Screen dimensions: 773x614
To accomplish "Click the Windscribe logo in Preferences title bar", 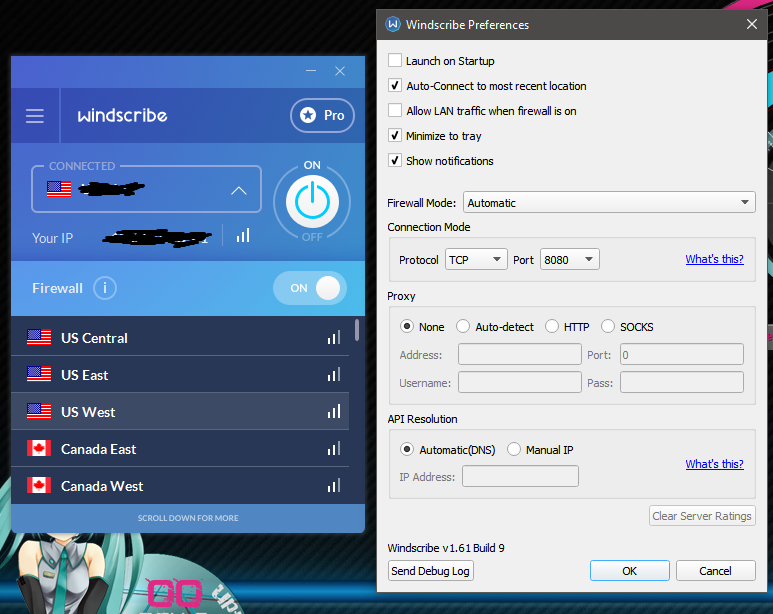I will point(393,24).
